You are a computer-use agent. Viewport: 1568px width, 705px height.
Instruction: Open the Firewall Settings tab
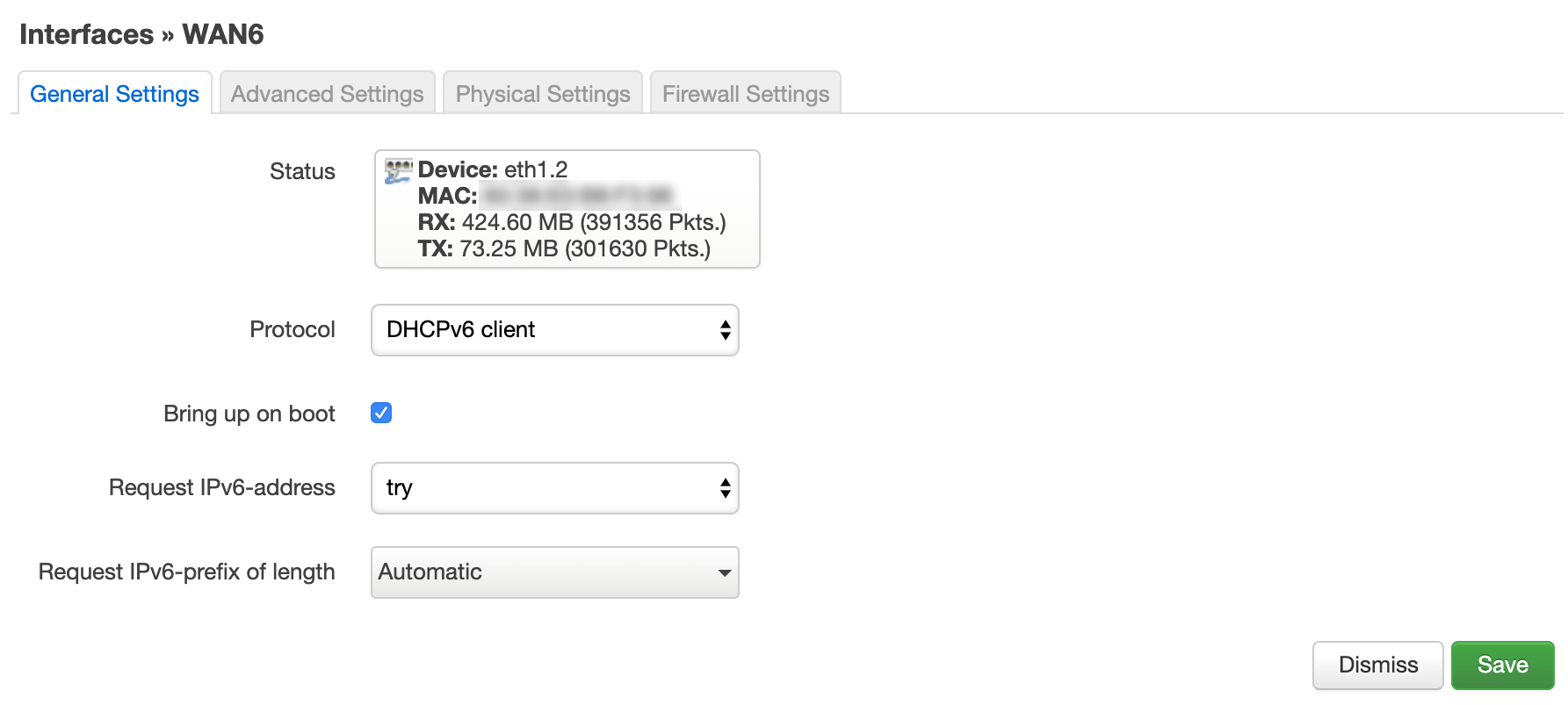[746, 93]
